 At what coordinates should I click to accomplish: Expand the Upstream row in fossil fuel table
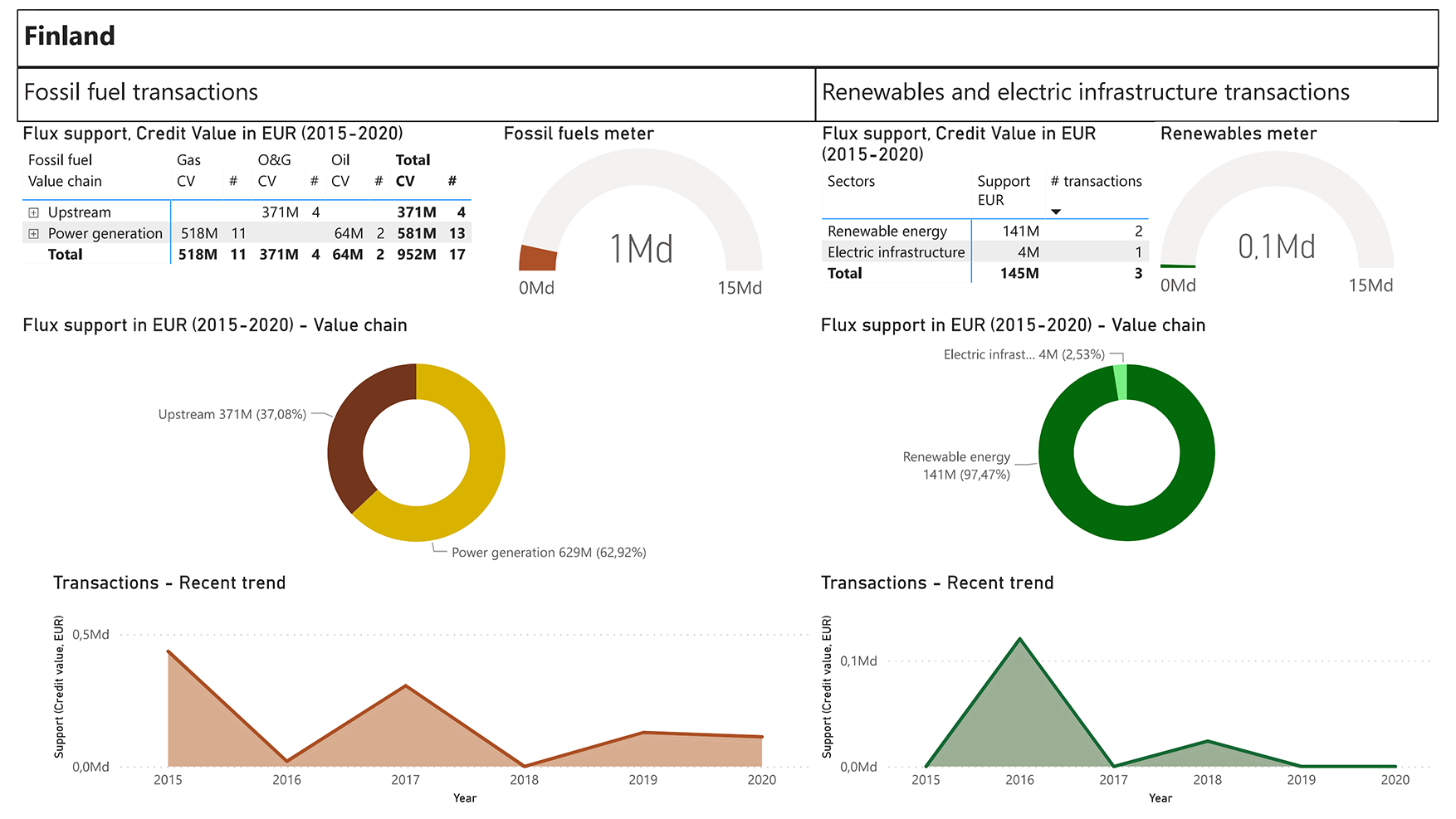33,212
